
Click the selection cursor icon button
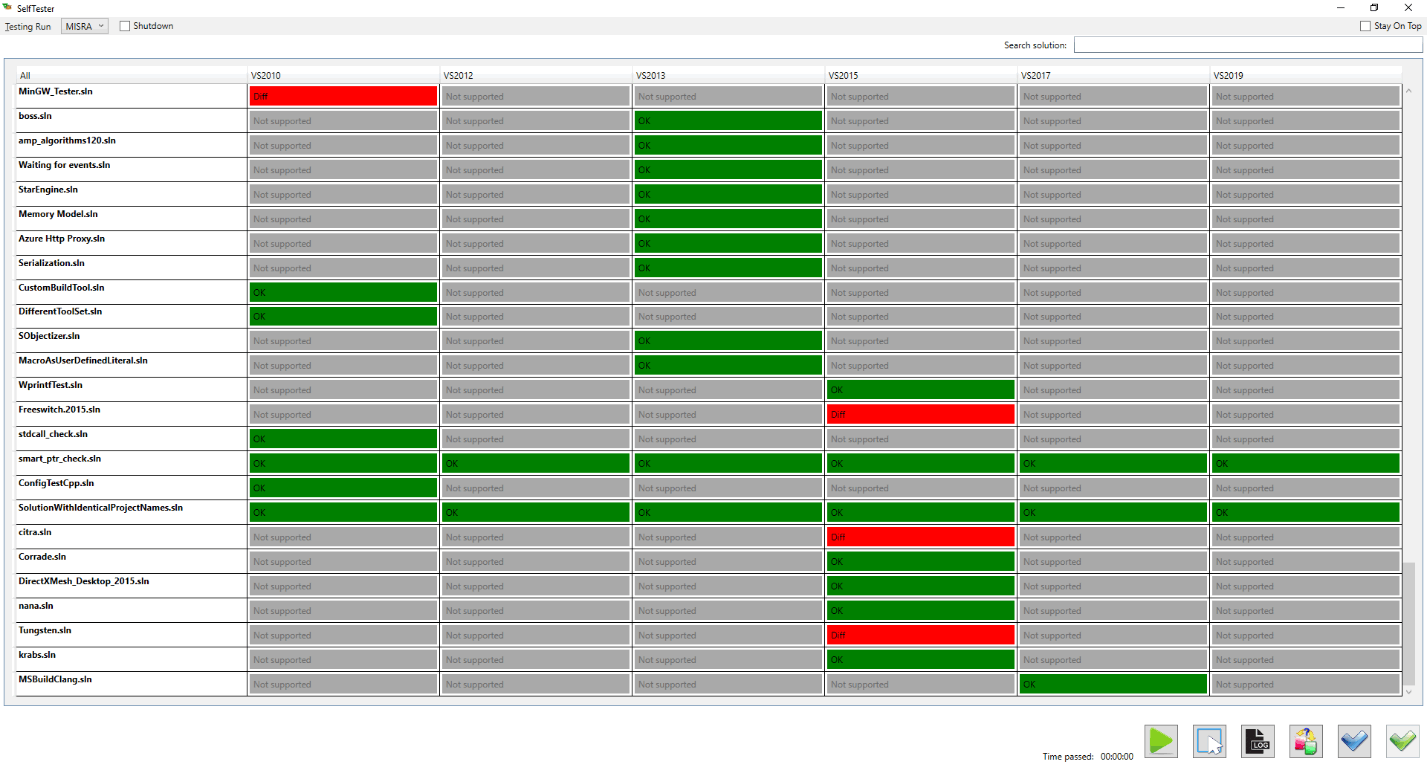1209,741
